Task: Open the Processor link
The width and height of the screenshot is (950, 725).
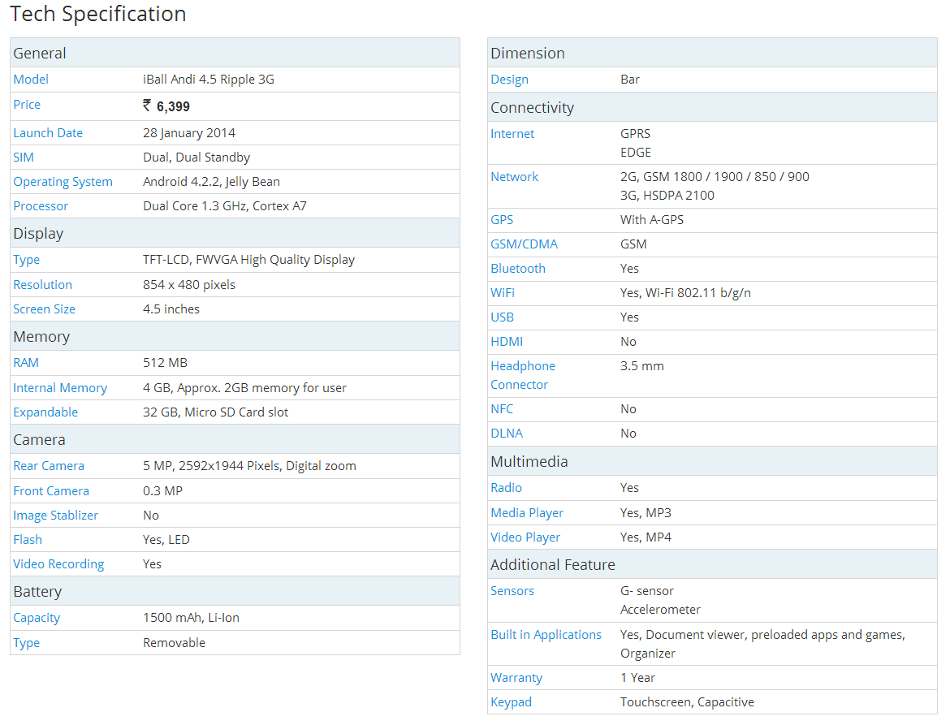Action: [41, 206]
